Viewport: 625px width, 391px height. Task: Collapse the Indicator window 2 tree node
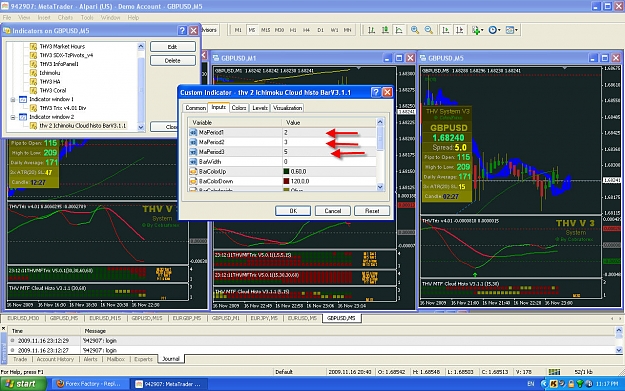click(x=13, y=117)
